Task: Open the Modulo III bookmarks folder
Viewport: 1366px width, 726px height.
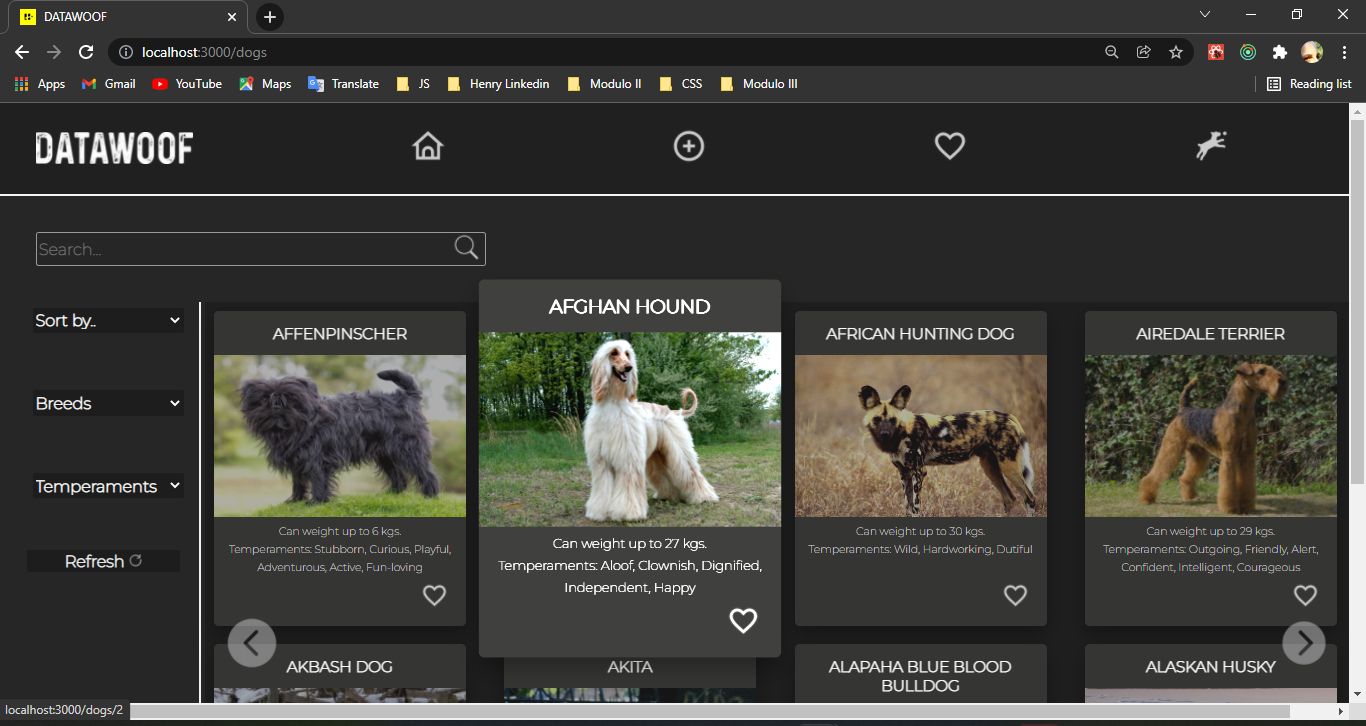Action: (759, 84)
